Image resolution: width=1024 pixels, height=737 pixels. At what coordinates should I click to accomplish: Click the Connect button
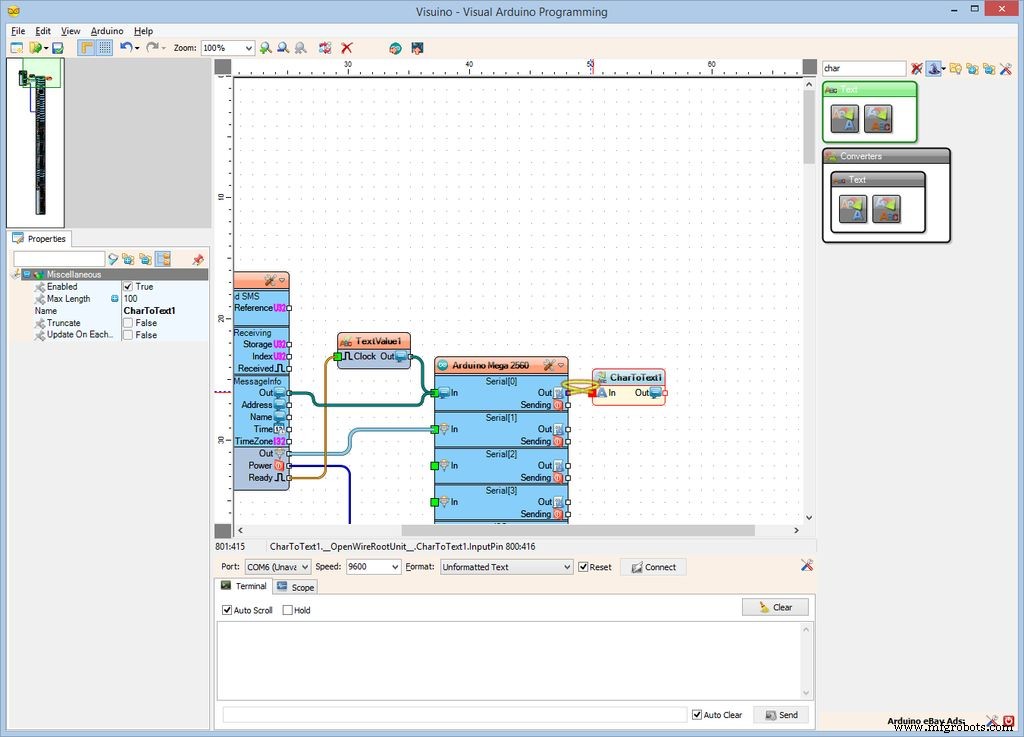tap(652, 567)
